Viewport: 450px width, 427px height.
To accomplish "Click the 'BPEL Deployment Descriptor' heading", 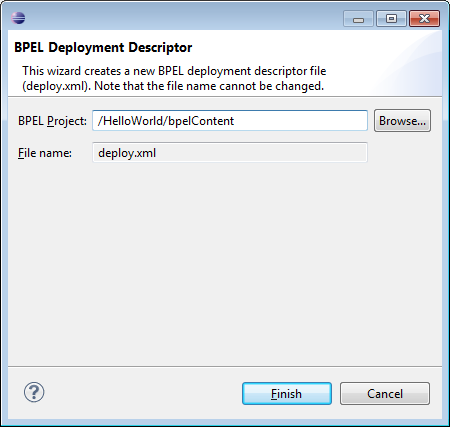I will point(103,47).
